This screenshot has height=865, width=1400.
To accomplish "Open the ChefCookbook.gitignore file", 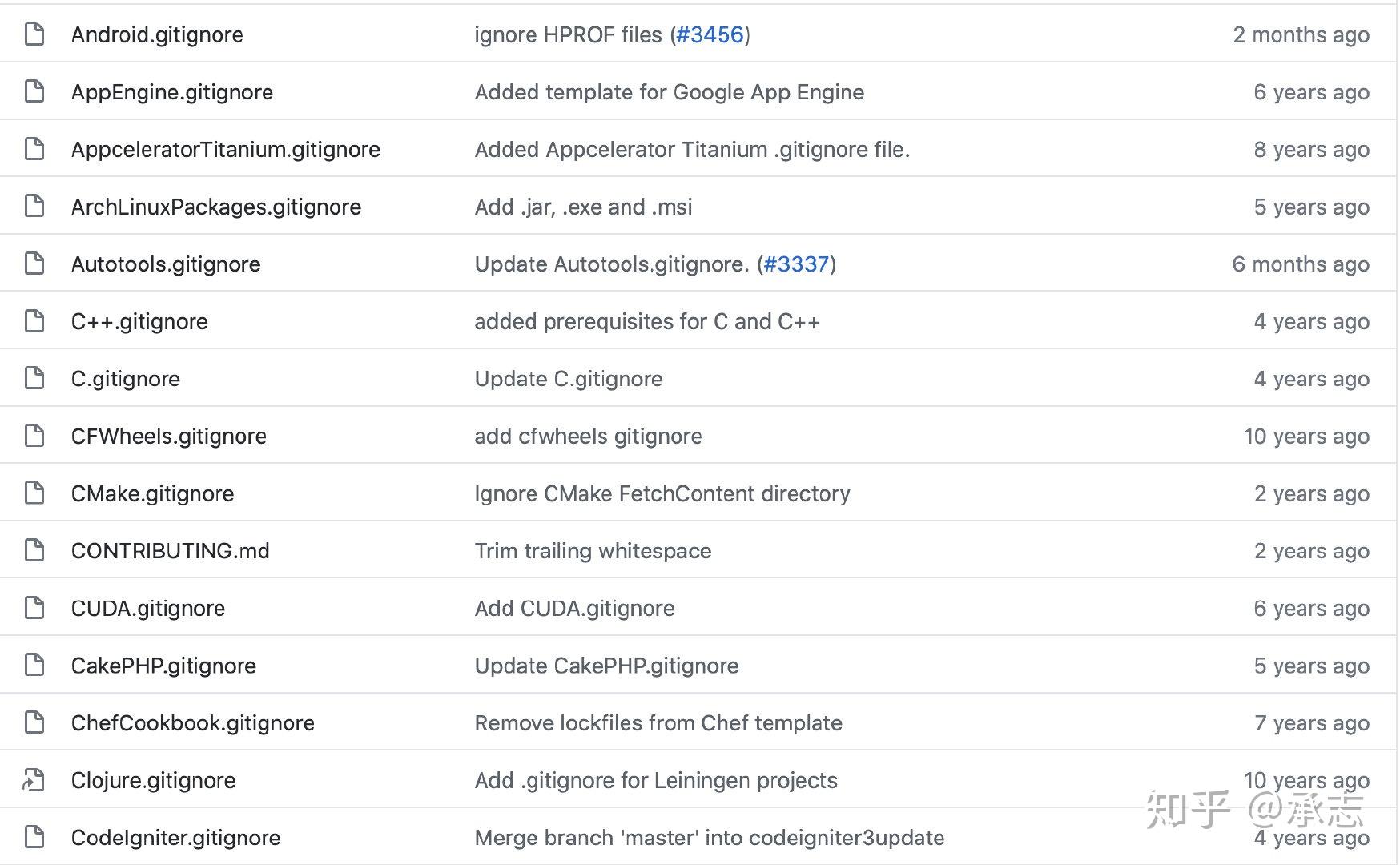I will (192, 723).
